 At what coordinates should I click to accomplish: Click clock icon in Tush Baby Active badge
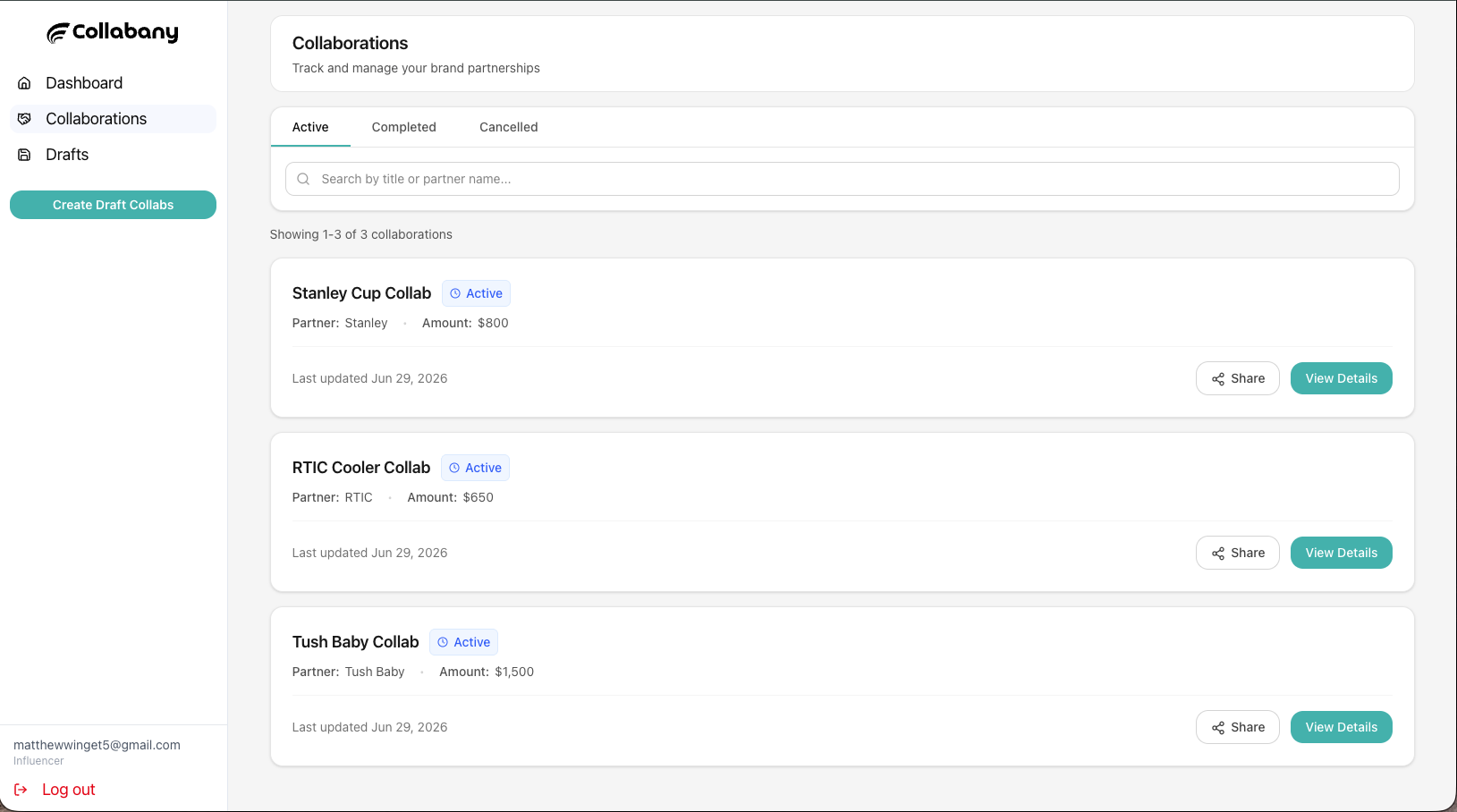pos(443,642)
